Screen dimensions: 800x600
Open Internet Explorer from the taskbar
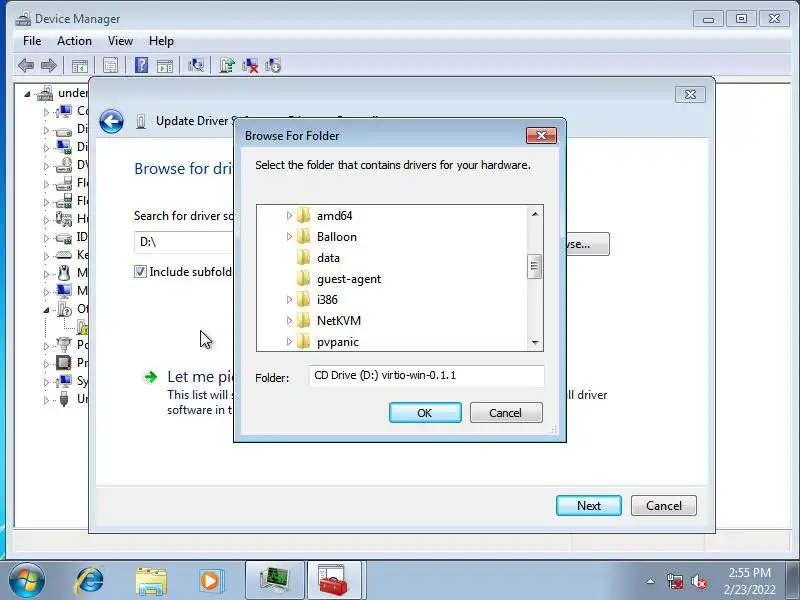point(90,581)
